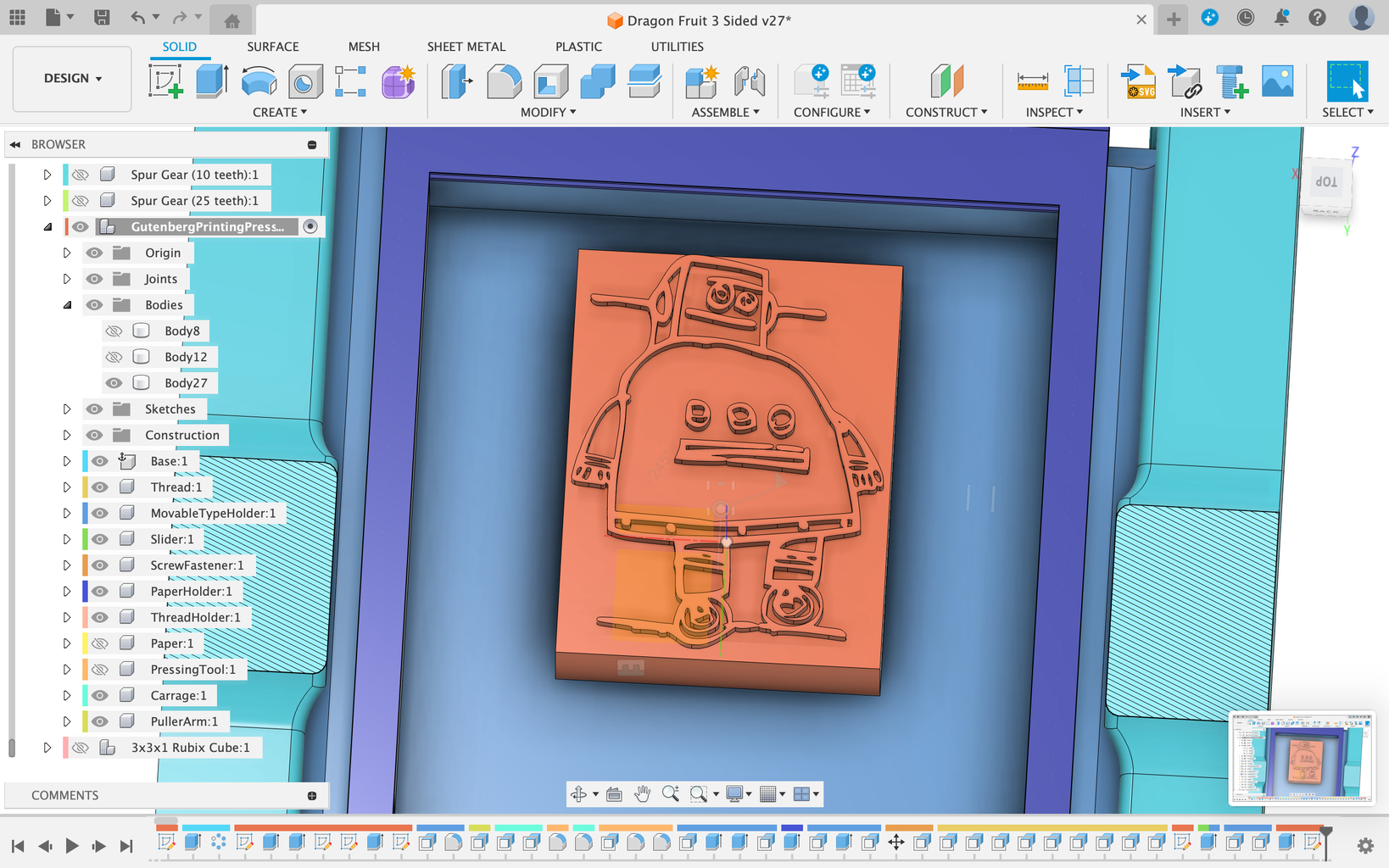1389x868 pixels.
Task: Switch to the MESH tab
Action: (364, 47)
